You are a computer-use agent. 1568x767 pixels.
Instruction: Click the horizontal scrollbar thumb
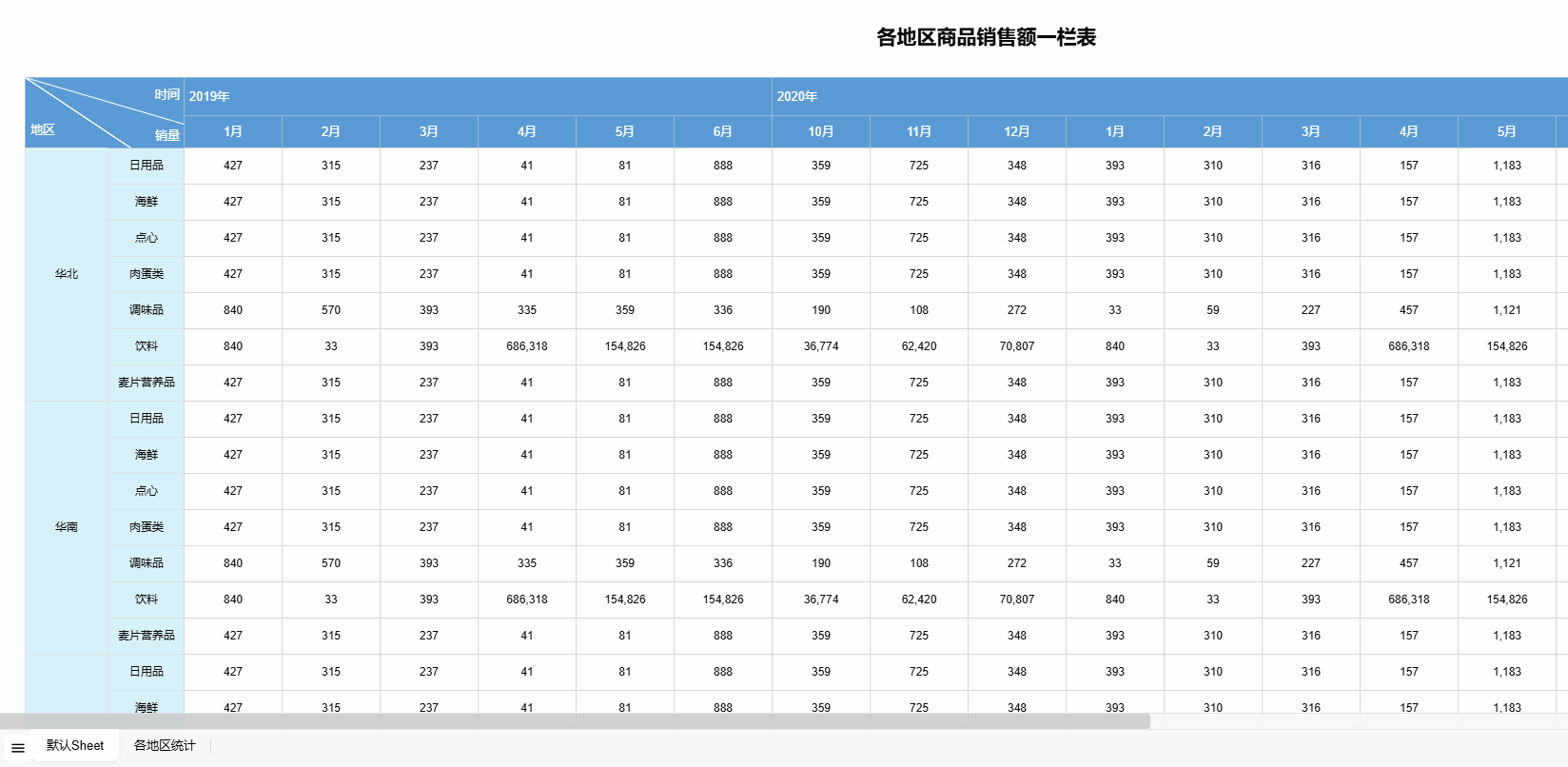pyautogui.click(x=575, y=721)
